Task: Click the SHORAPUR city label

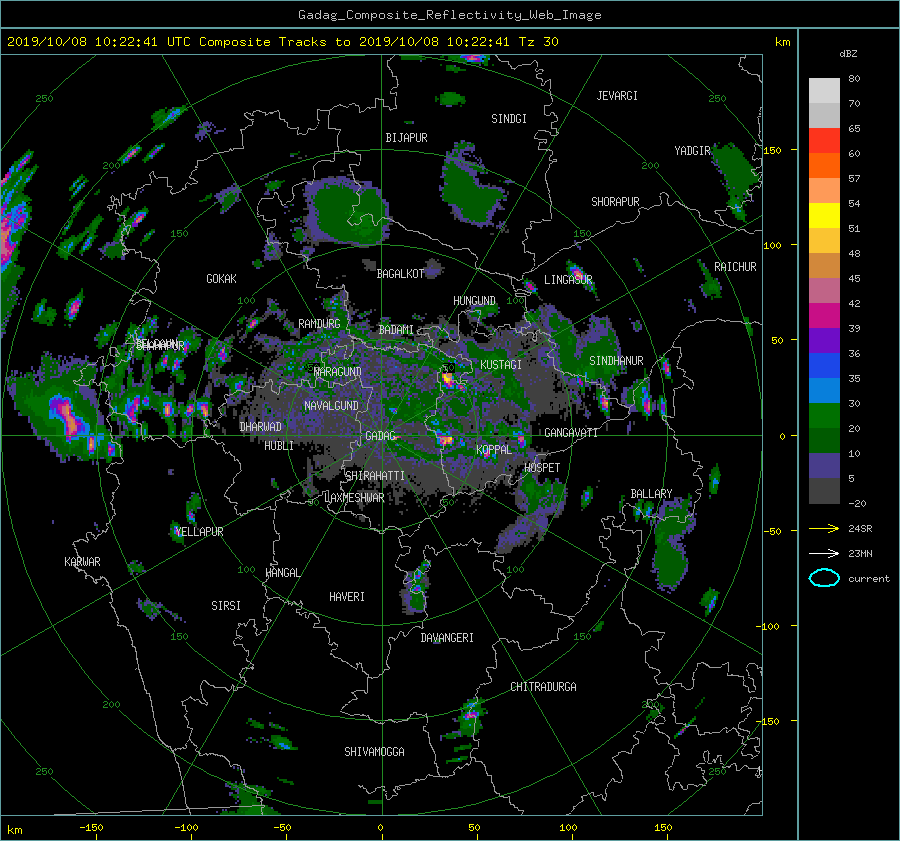Action: pyautogui.click(x=615, y=202)
